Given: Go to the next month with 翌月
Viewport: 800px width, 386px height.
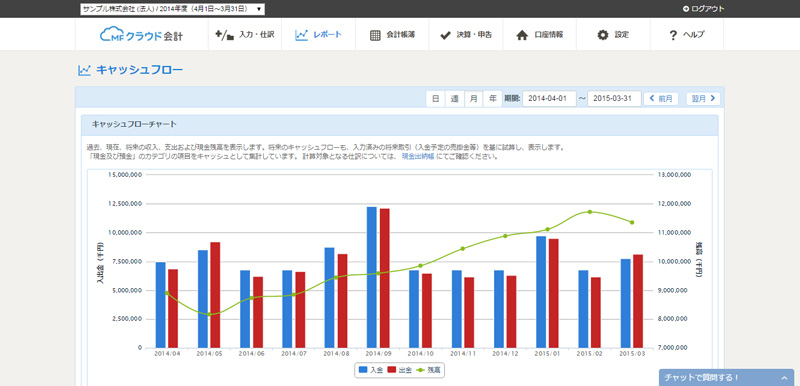Looking at the screenshot, I should tap(704, 98).
